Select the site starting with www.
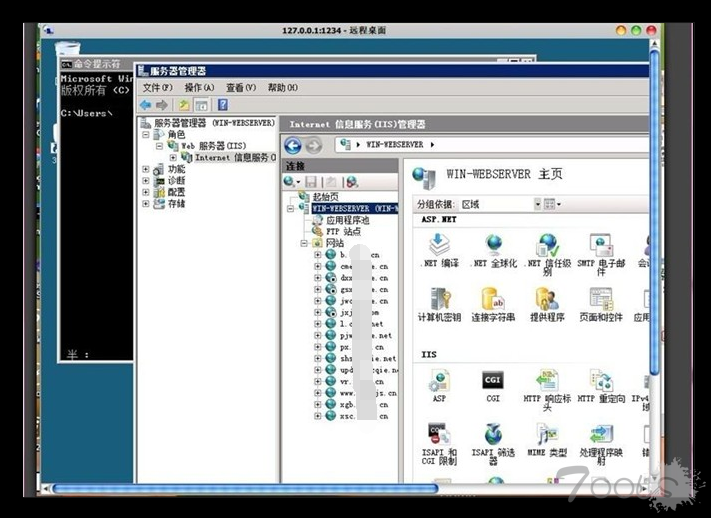Image resolution: width=711 pixels, height=518 pixels. (x=368, y=393)
